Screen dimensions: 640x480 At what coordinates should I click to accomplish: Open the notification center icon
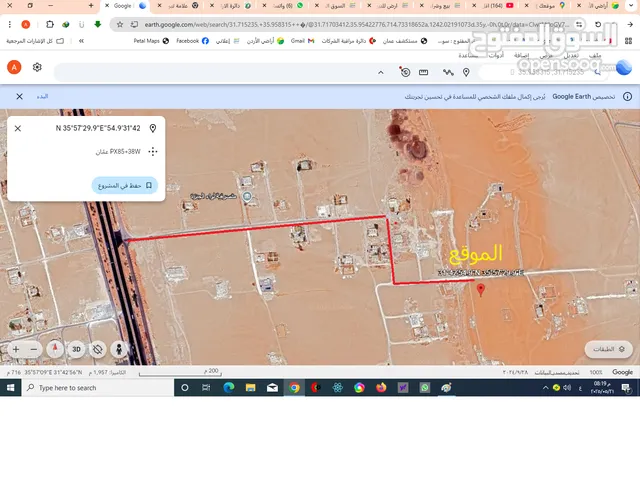point(626,388)
